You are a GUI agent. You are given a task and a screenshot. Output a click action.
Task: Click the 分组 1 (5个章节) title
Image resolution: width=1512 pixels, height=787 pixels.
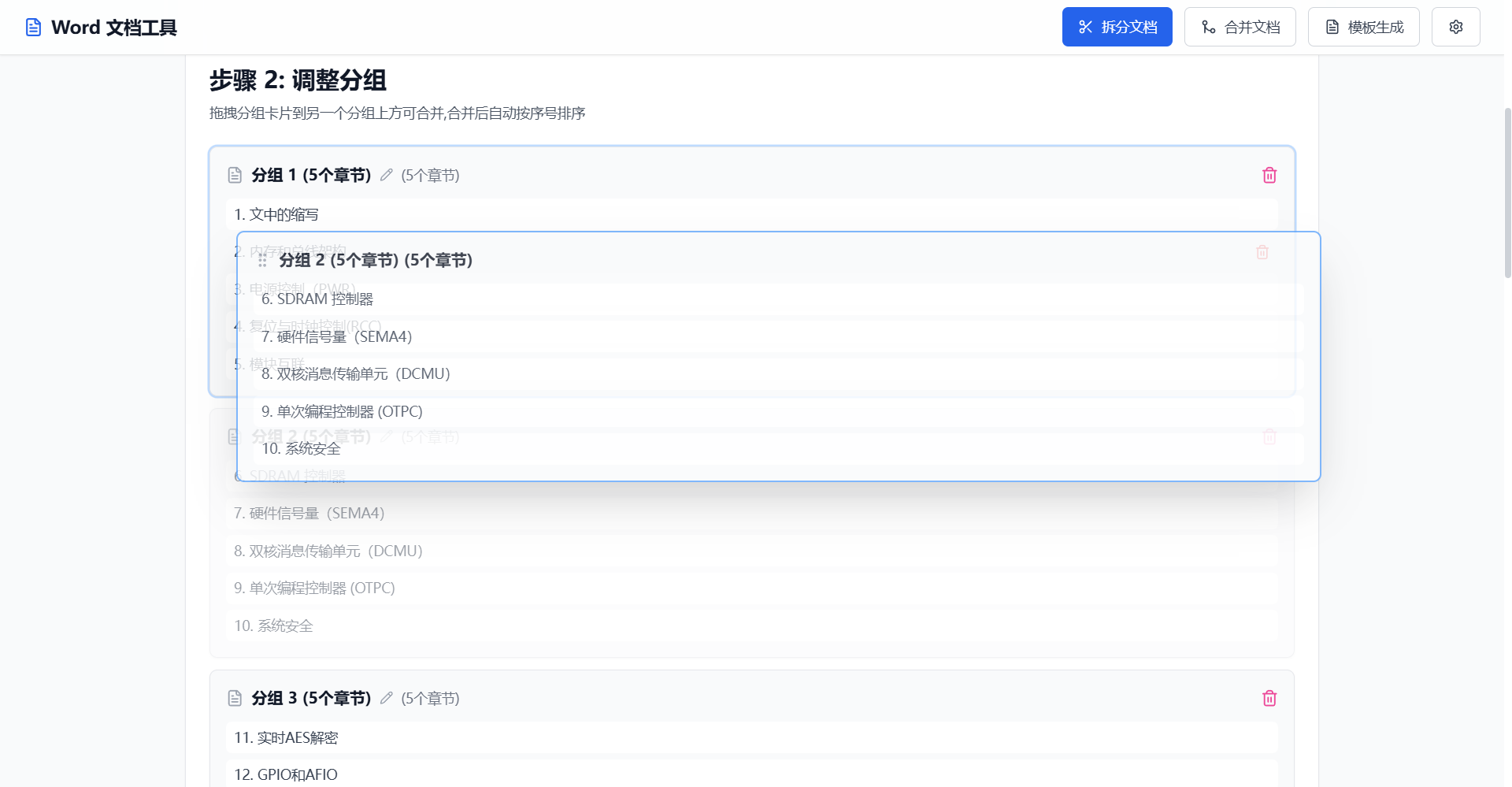click(311, 175)
